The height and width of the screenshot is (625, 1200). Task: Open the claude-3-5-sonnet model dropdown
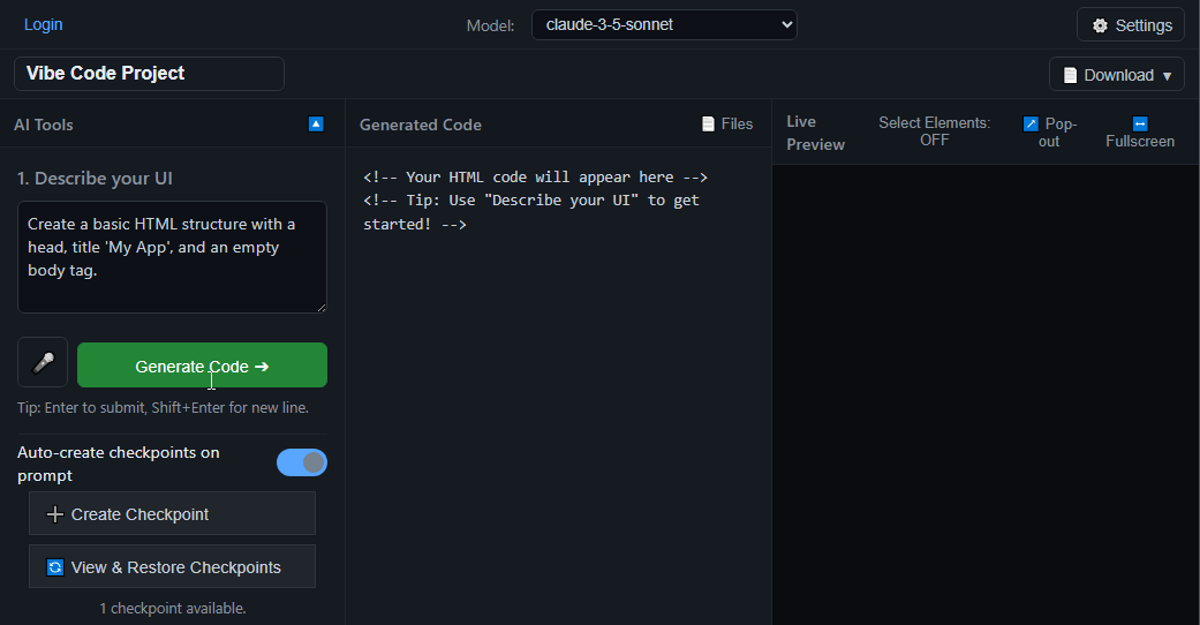pyautogui.click(x=664, y=25)
